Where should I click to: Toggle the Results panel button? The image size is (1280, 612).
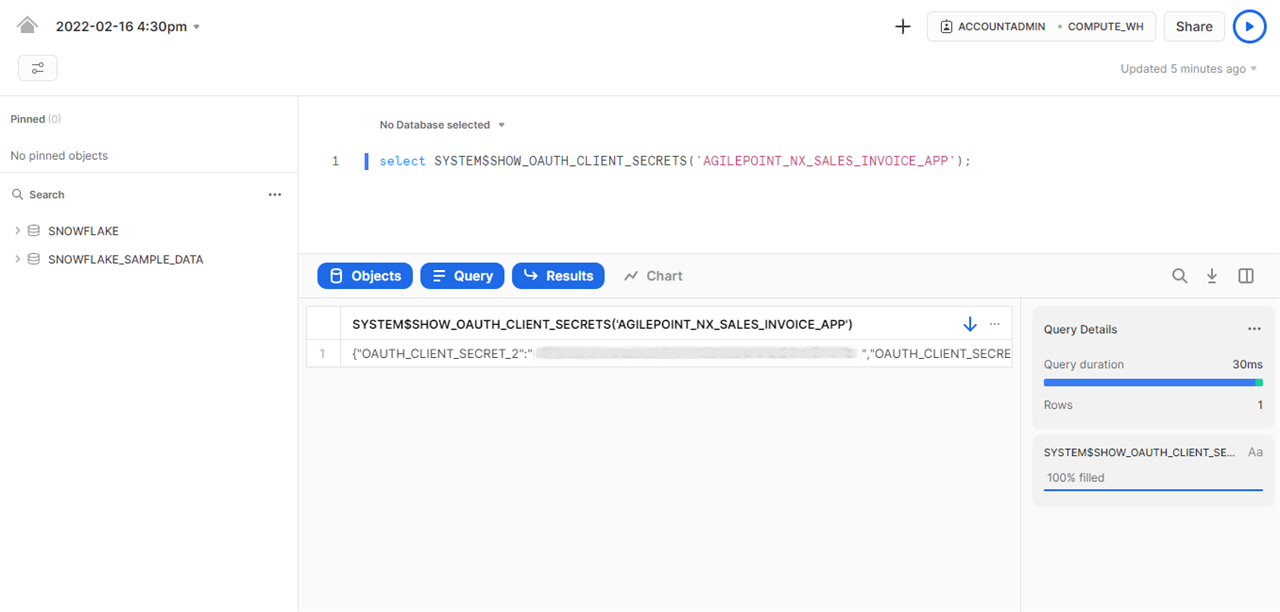558,276
